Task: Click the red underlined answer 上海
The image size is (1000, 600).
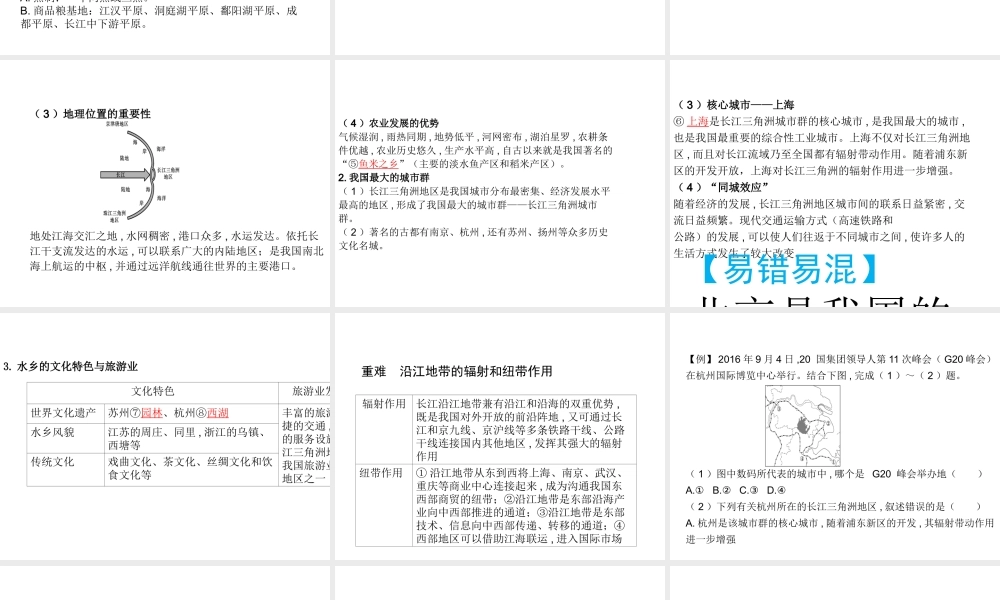Action: [698, 121]
